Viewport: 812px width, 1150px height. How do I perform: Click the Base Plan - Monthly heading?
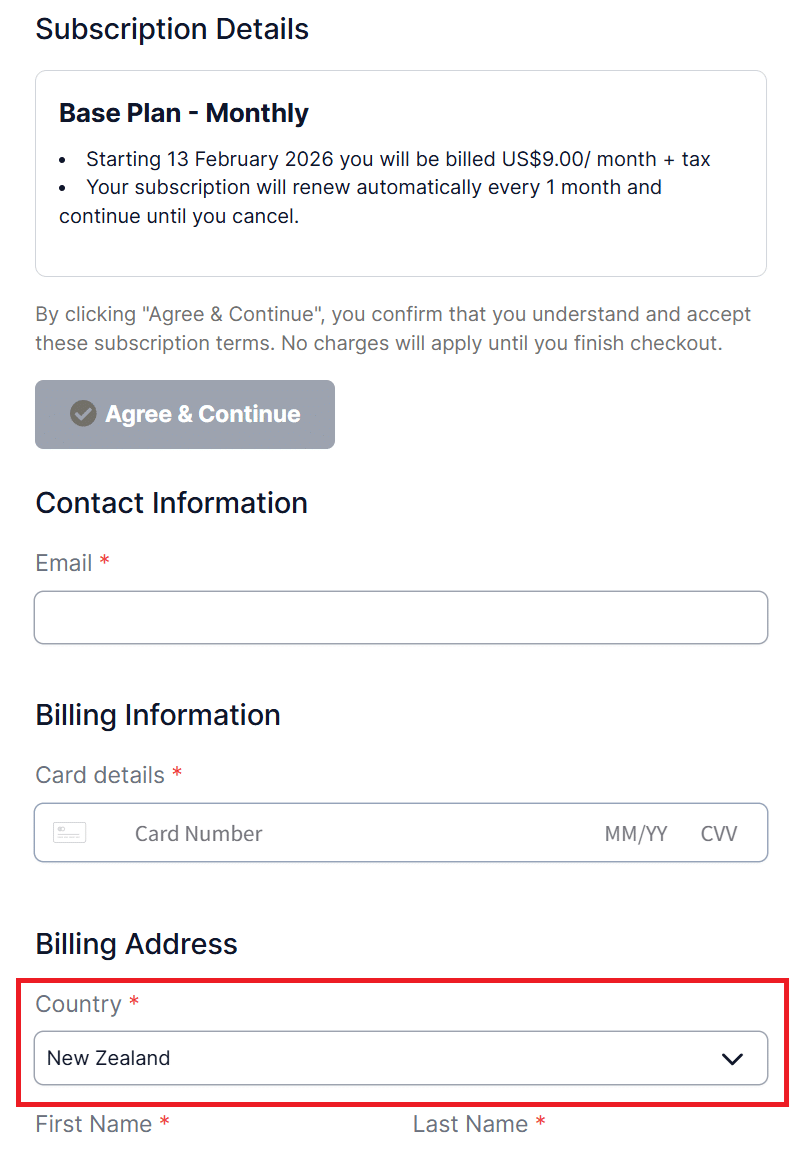pyautogui.click(x=184, y=113)
